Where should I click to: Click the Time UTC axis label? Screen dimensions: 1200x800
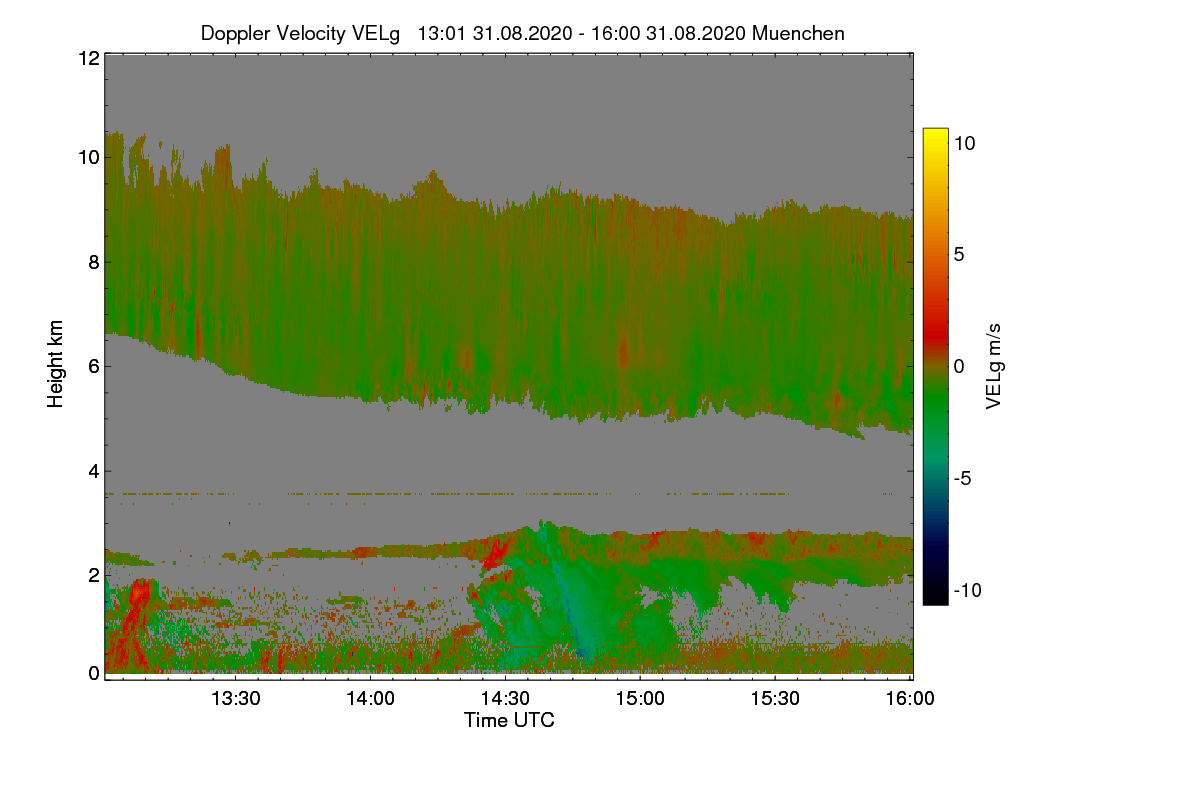tap(509, 720)
